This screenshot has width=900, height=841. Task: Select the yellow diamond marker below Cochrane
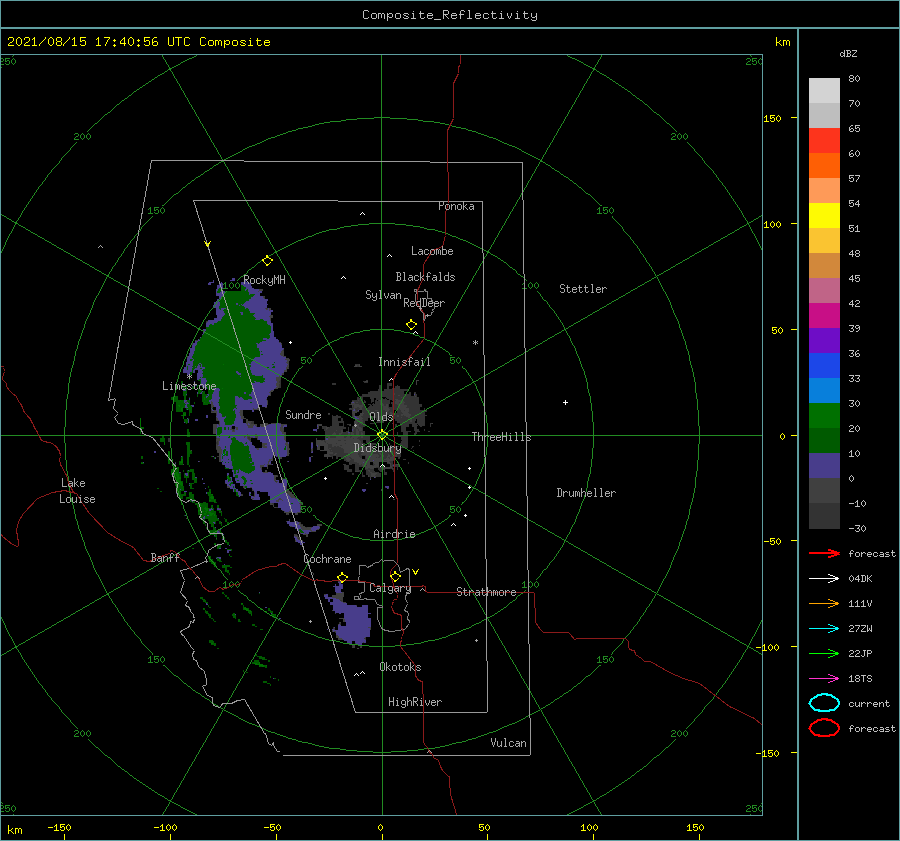(x=343, y=577)
